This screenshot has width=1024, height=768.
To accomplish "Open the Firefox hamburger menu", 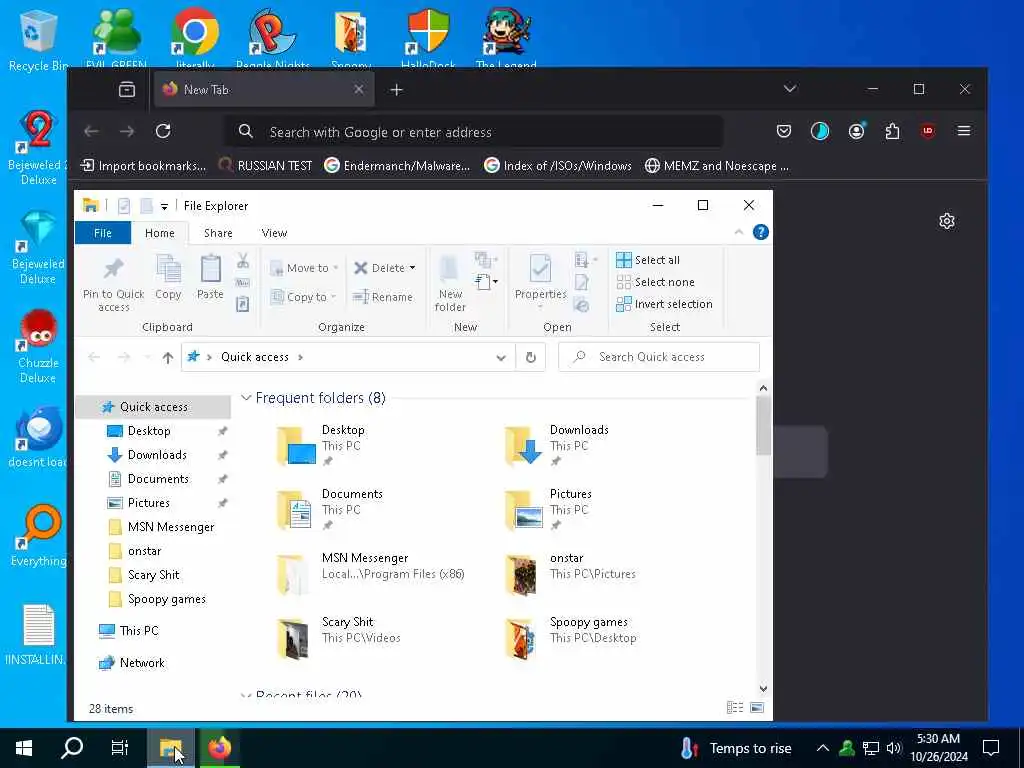I will (x=963, y=131).
